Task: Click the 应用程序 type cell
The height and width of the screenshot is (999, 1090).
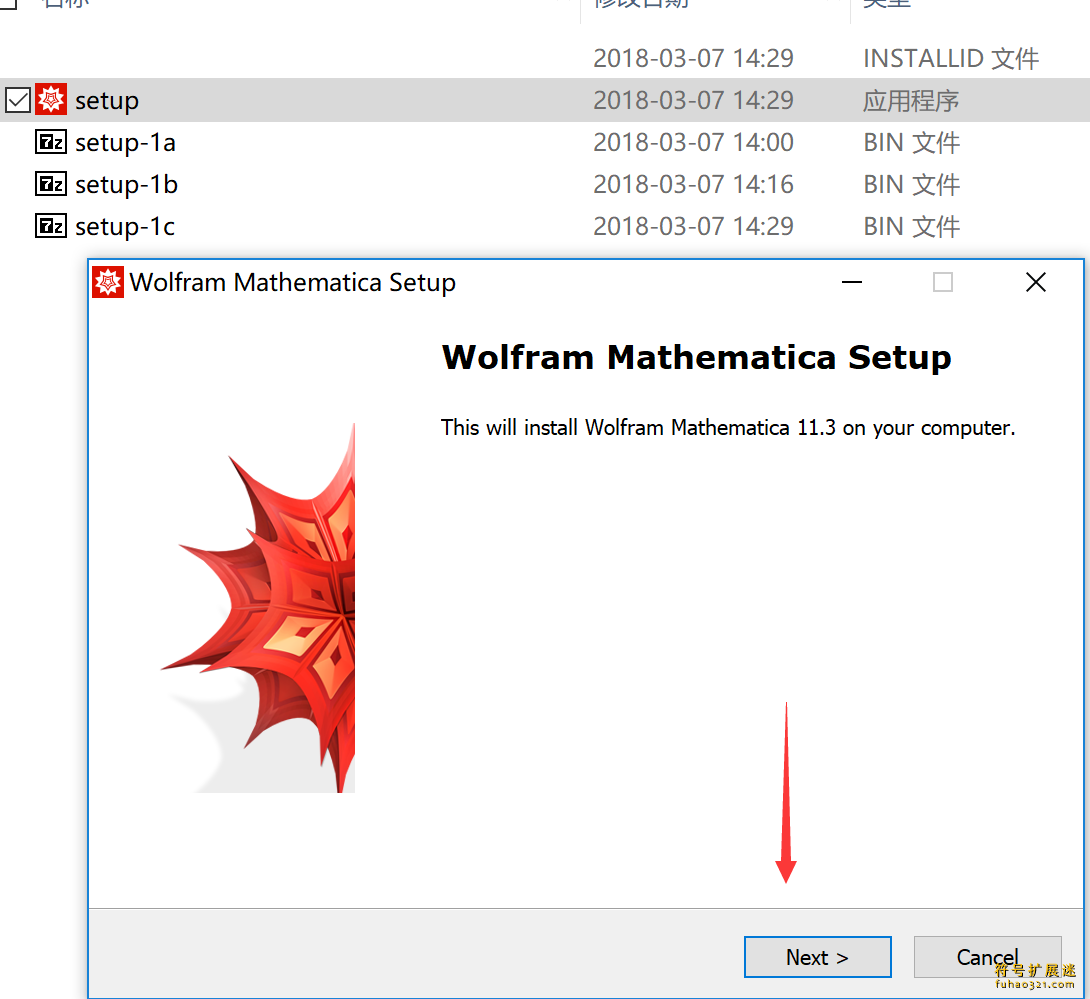Action: click(x=911, y=101)
